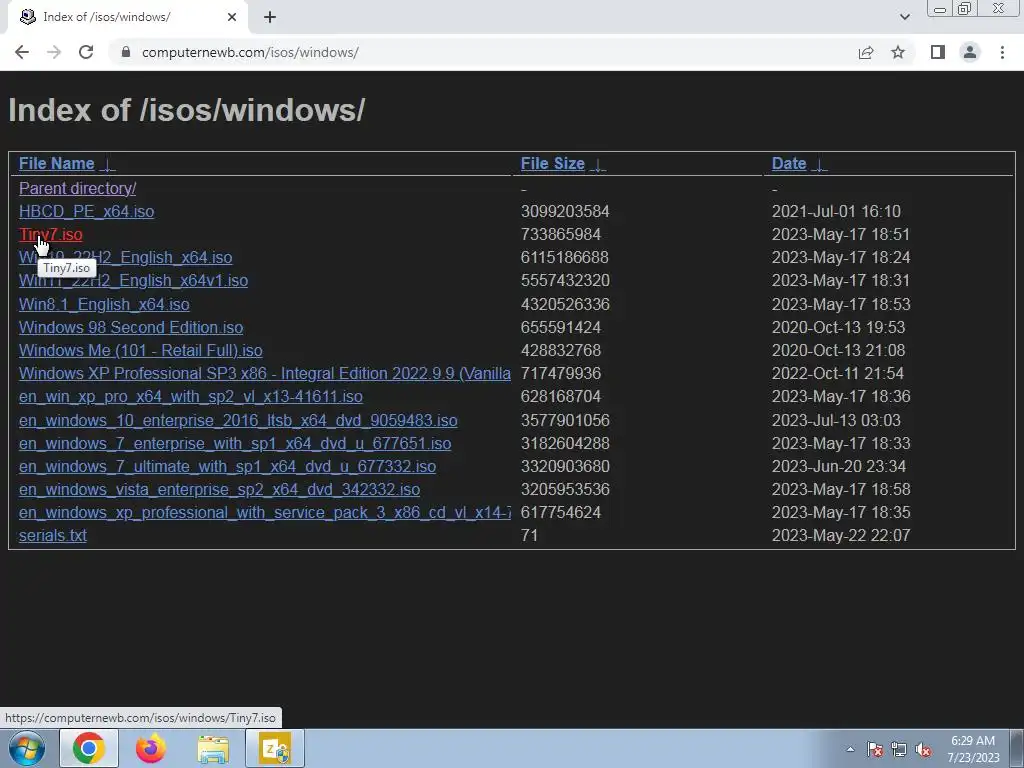The image size is (1024, 768).
Task: Go to Parent directory/ link
Action: [x=78, y=188]
